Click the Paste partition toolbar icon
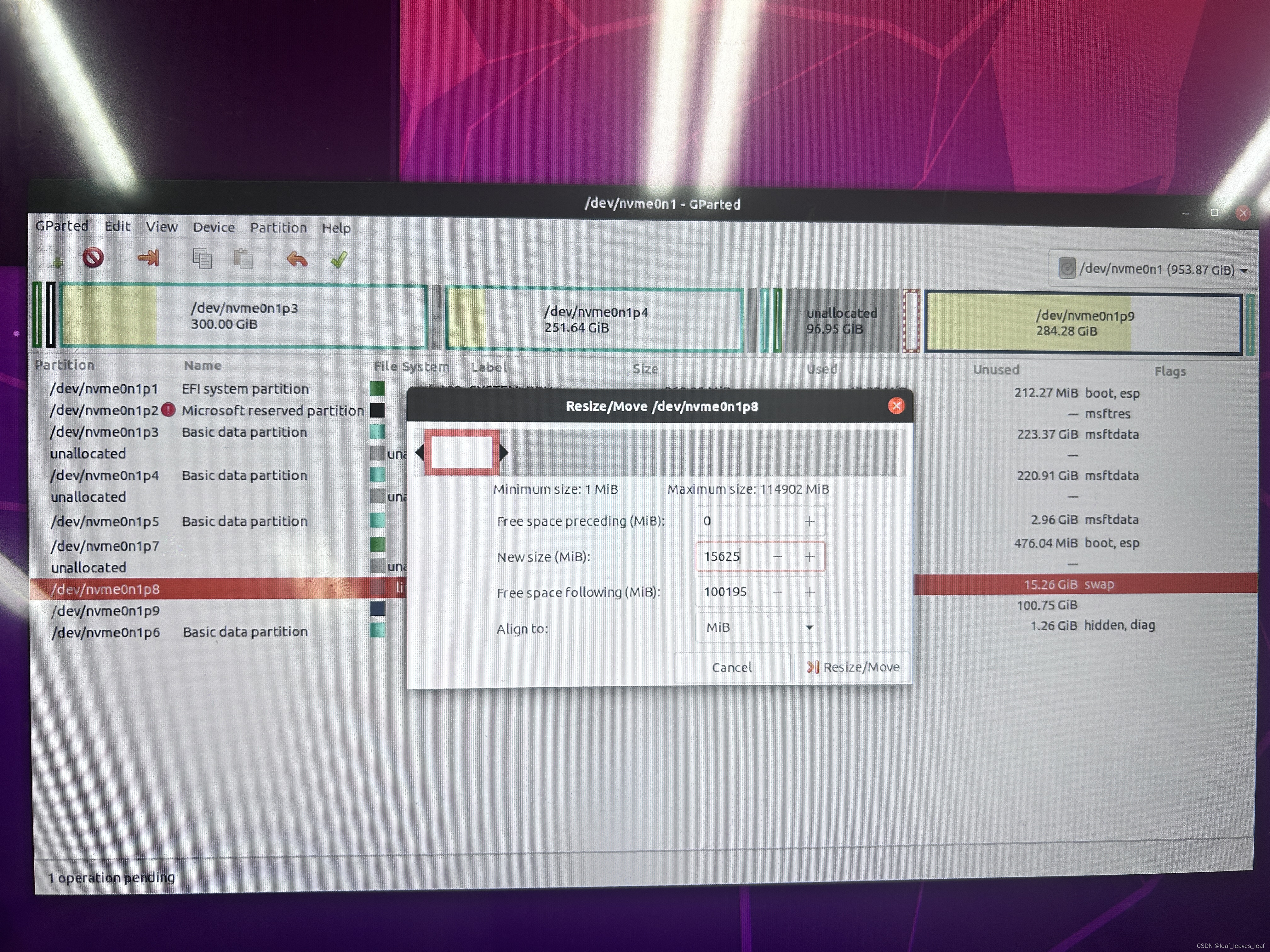This screenshot has width=1270, height=952. point(243,259)
